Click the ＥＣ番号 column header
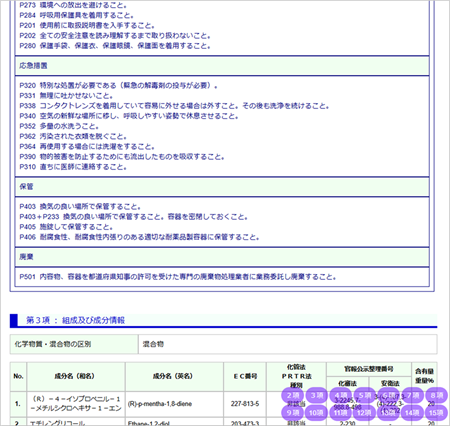 (x=245, y=377)
